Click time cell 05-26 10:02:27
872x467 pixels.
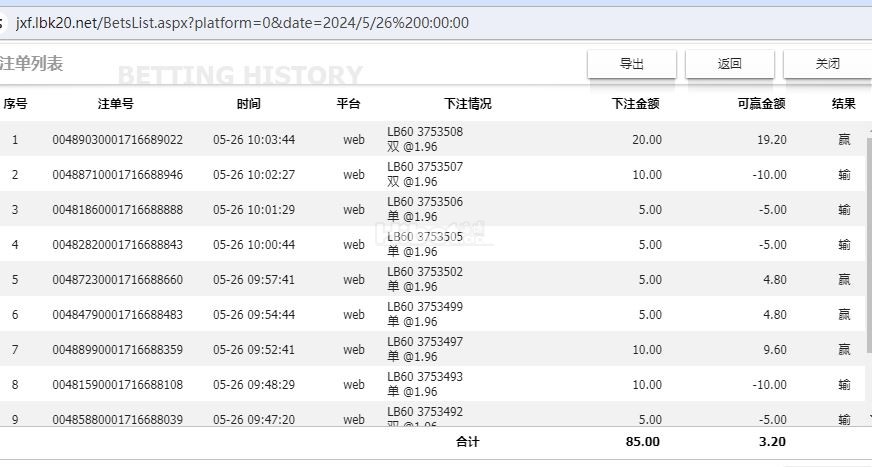coord(254,175)
